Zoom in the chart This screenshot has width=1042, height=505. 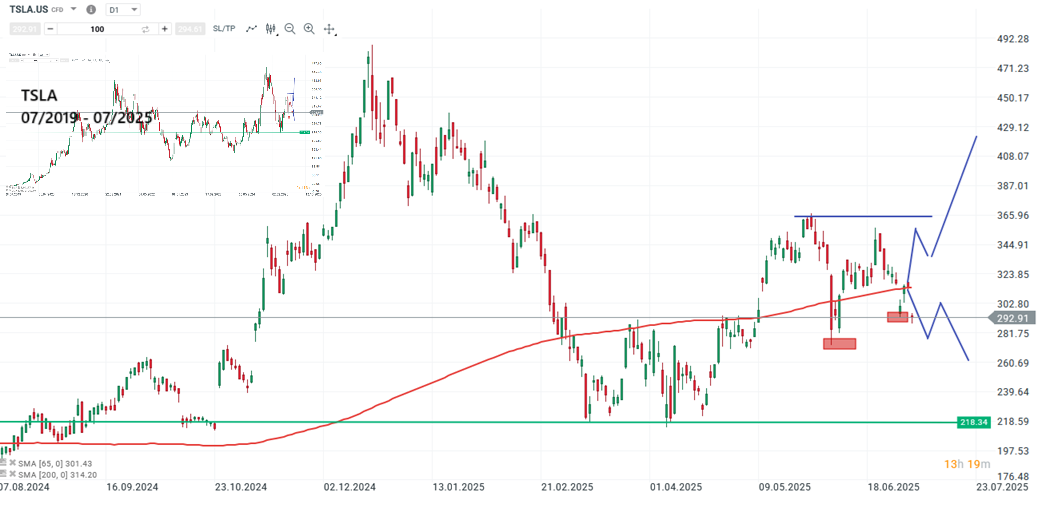309,29
